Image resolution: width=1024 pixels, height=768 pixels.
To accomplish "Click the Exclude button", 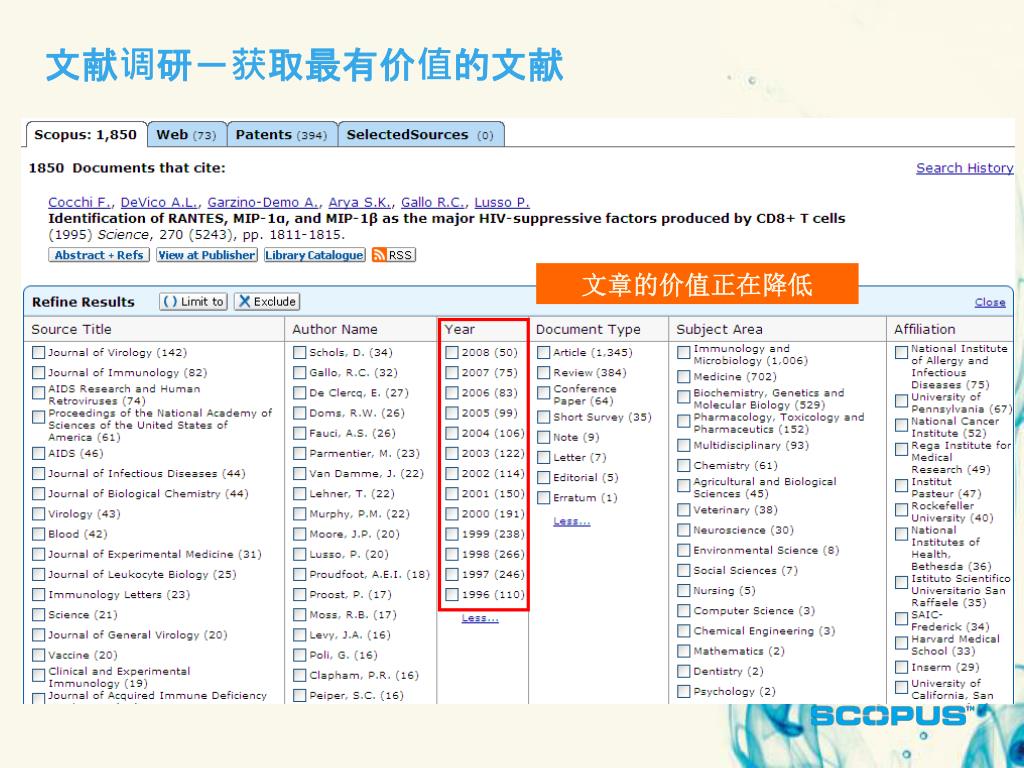I will tap(267, 302).
